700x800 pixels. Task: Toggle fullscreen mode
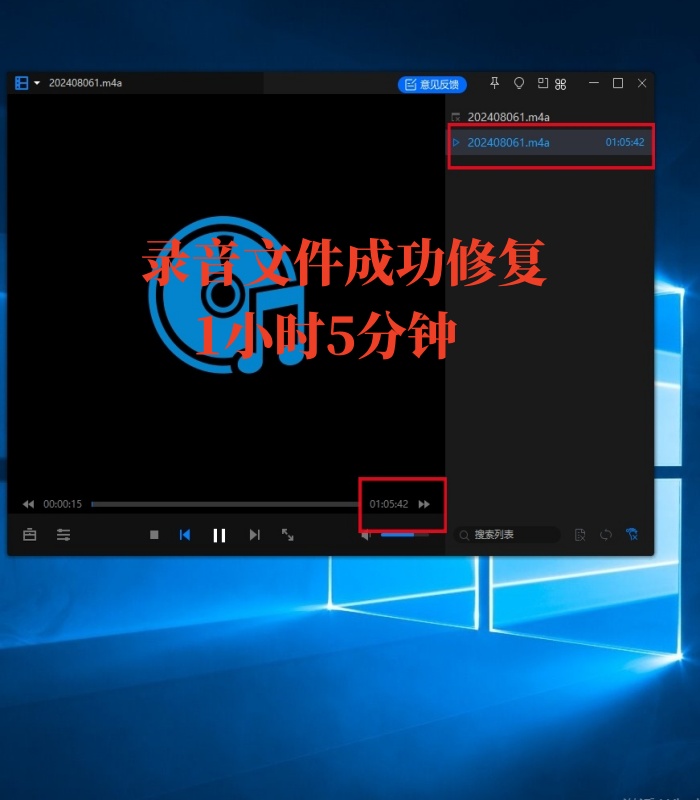(288, 535)
